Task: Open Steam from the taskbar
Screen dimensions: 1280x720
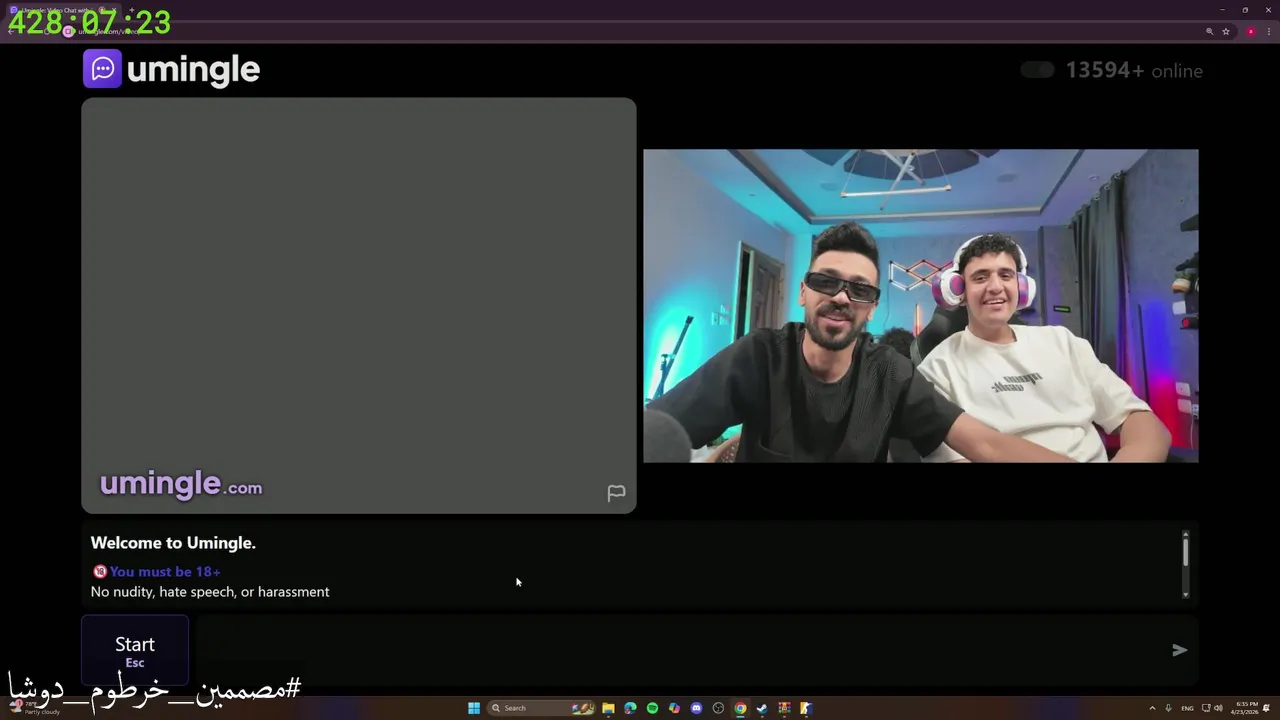Action: pyautogui.click(x=762, y=708)
